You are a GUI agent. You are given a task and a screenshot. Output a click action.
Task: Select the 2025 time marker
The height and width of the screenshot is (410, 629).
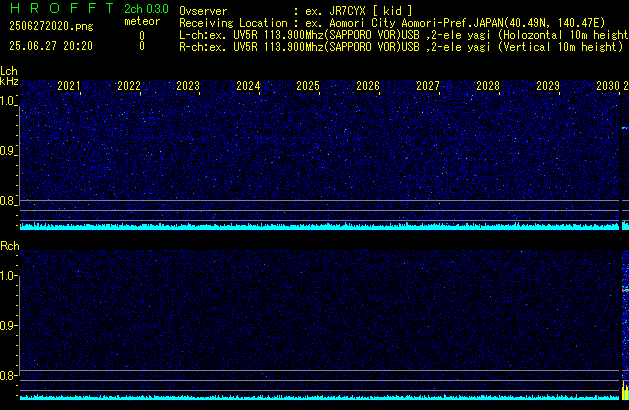click(x=308, y=85)
